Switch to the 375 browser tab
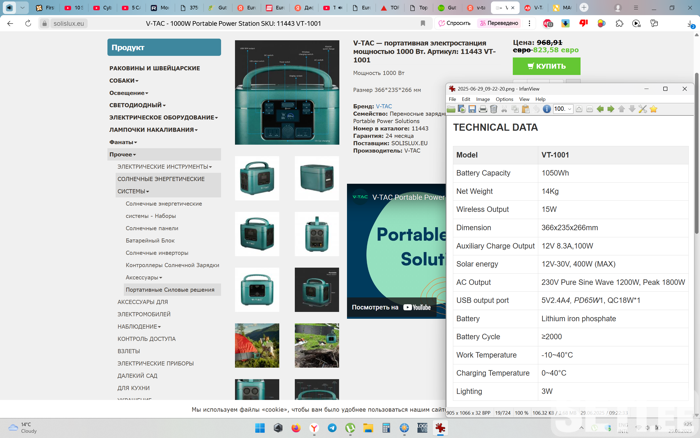The width and height of the screenshot is (700, 438). tap(189, 8)
